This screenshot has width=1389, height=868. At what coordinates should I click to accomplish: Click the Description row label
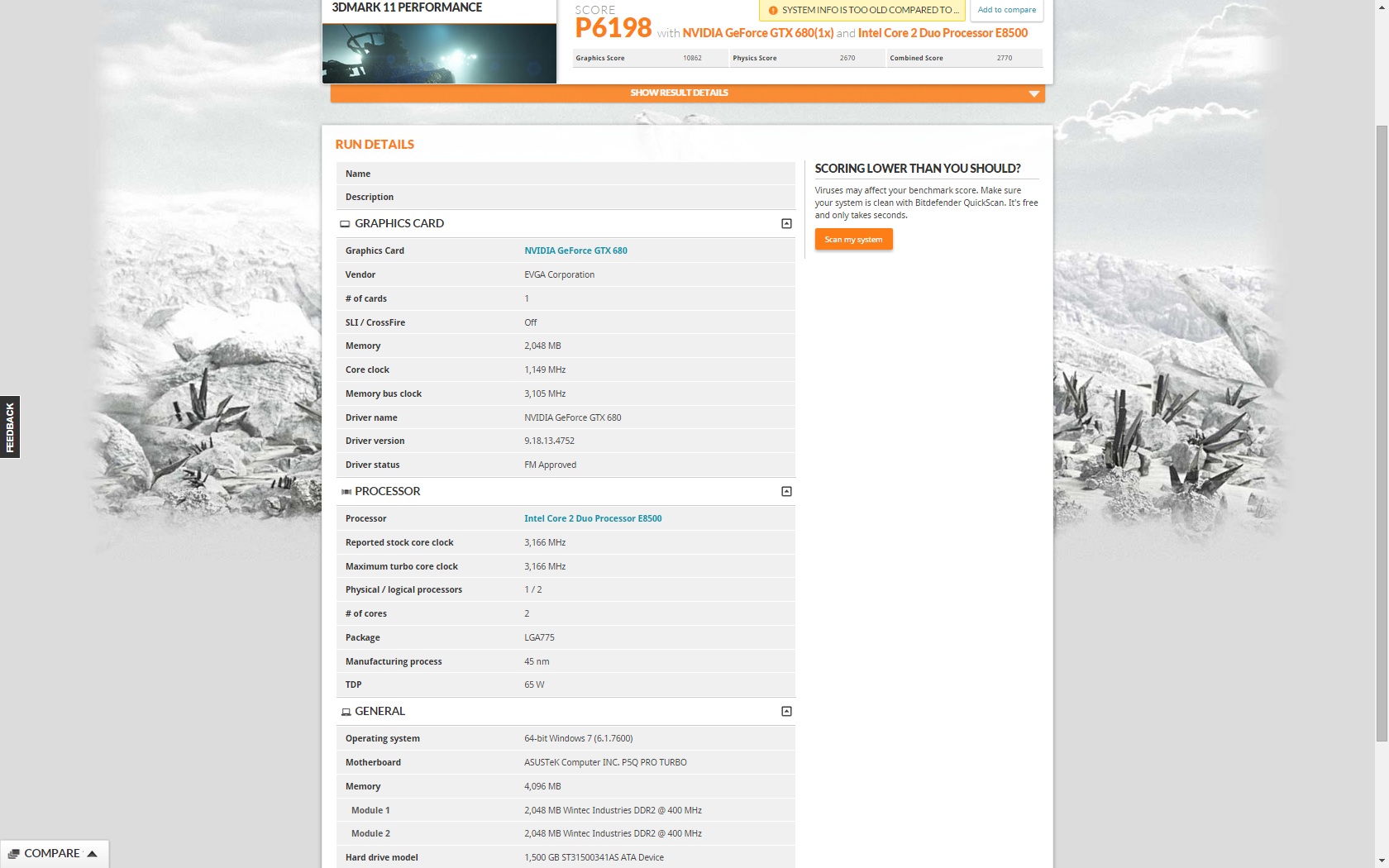[x=370, y=198]
